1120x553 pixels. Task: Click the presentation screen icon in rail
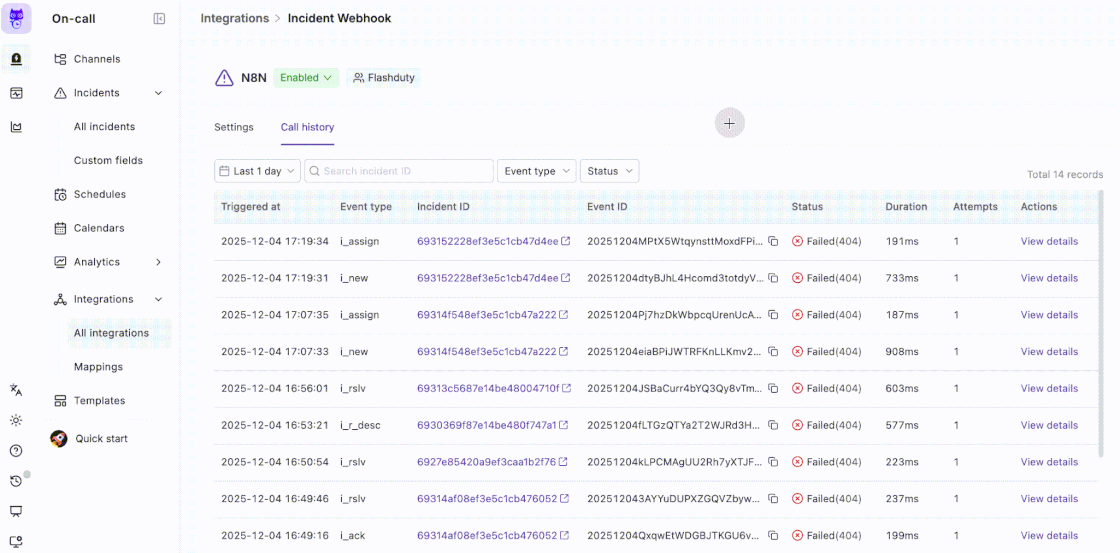16,512
